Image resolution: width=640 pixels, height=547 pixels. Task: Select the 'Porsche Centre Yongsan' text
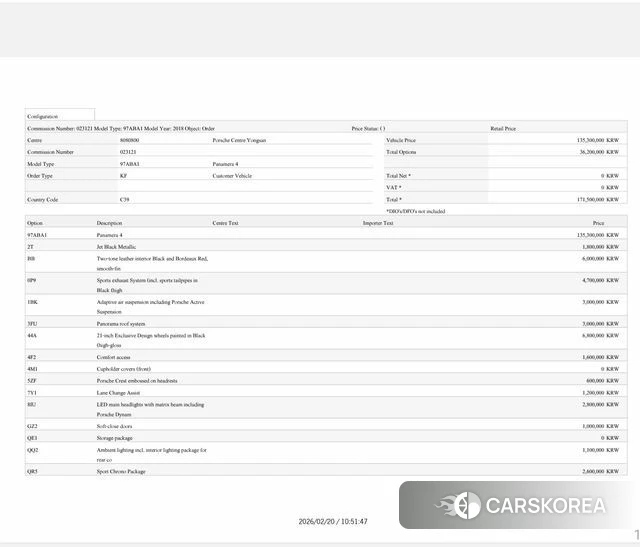pyautogui.click(x=239, y=140)
